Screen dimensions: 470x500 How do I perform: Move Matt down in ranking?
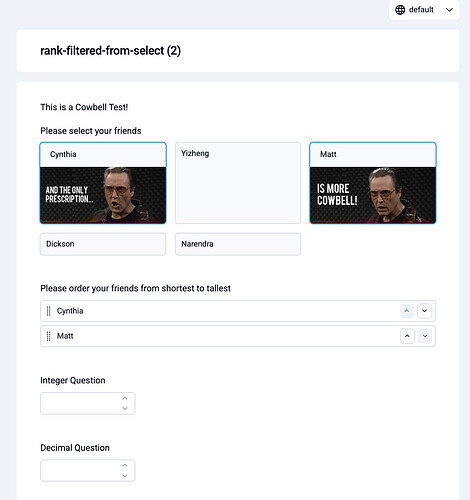(x=425, y=336)
